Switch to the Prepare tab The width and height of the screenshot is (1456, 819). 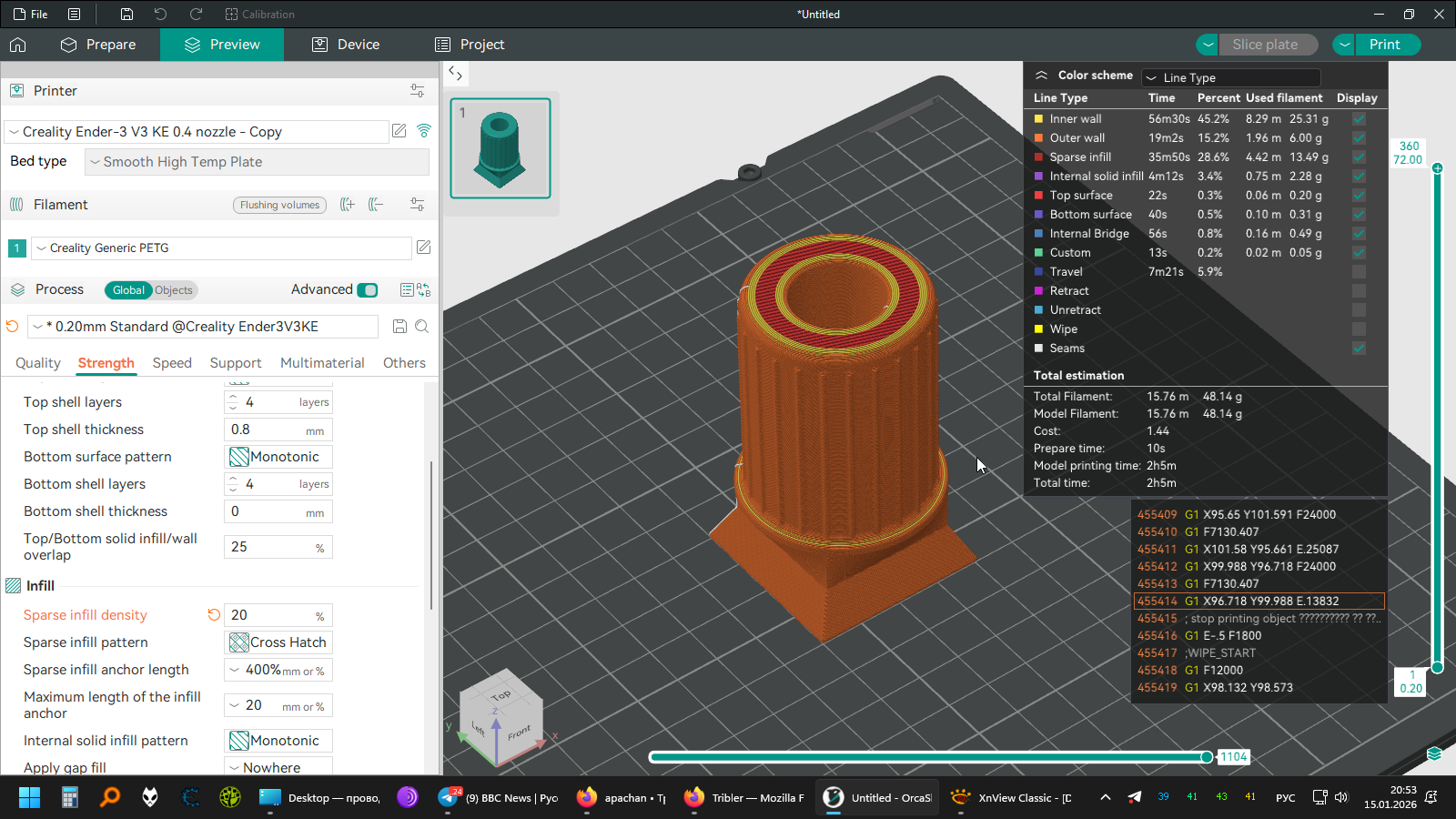pos(98,45)
